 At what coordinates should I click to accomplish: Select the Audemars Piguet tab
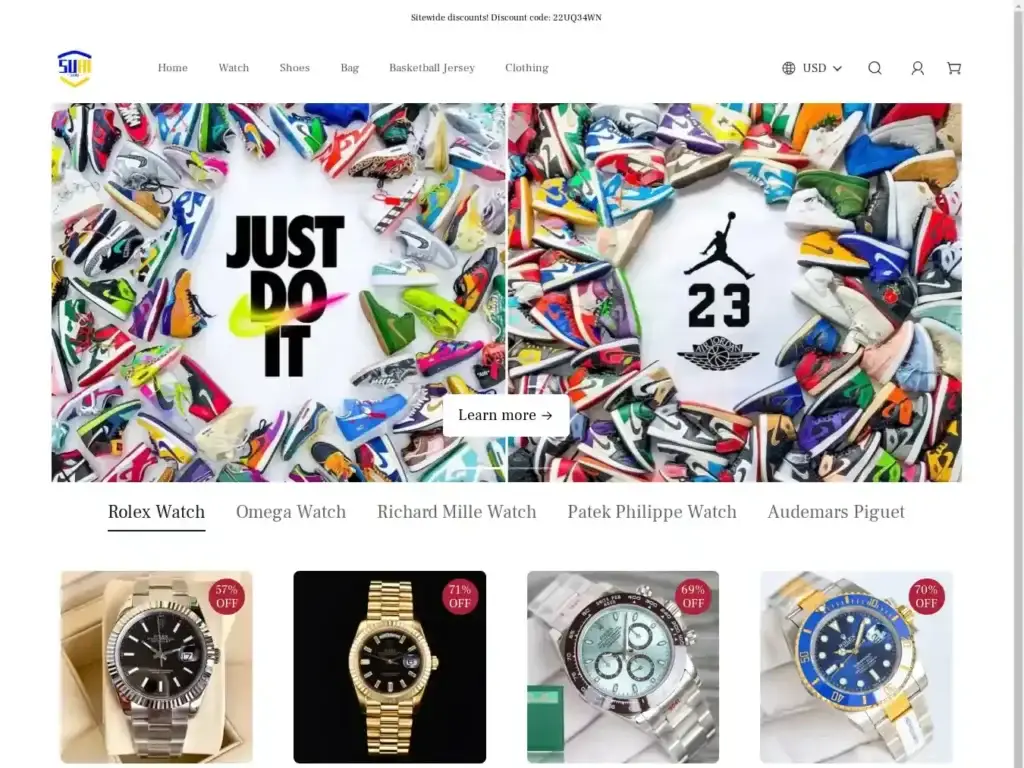pyautogui.click(x=836, y=512)
